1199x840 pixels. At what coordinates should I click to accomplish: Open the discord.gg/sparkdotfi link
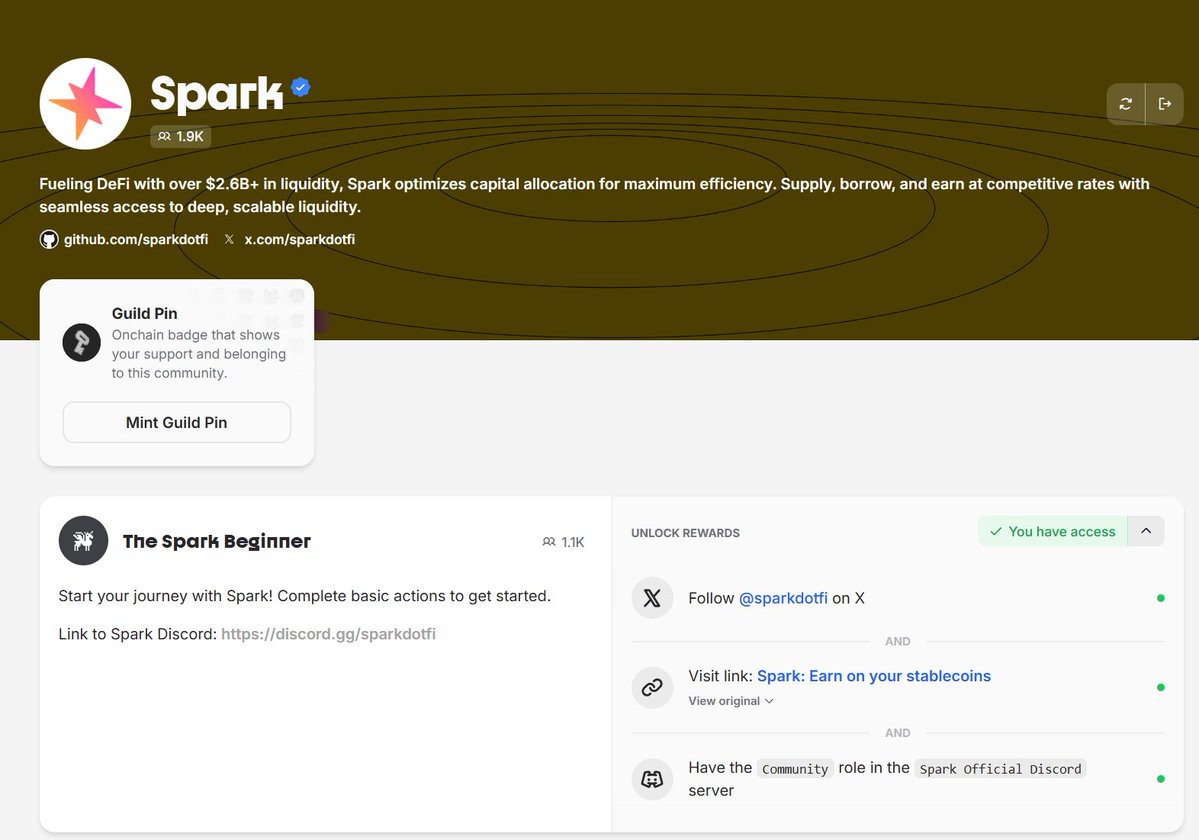[328, 634]
